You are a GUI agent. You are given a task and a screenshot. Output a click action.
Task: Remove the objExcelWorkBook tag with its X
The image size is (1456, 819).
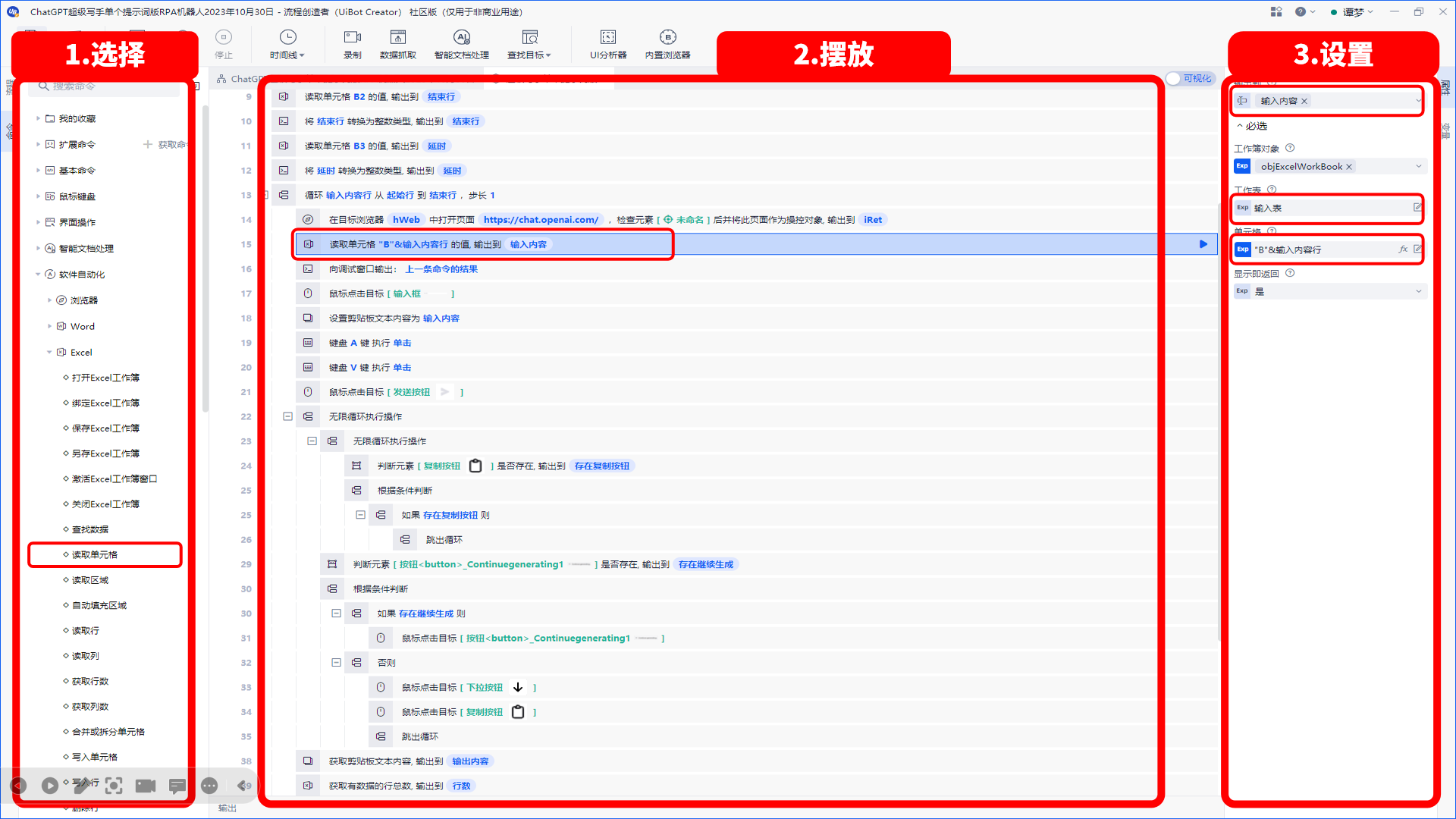point(1349,167)
